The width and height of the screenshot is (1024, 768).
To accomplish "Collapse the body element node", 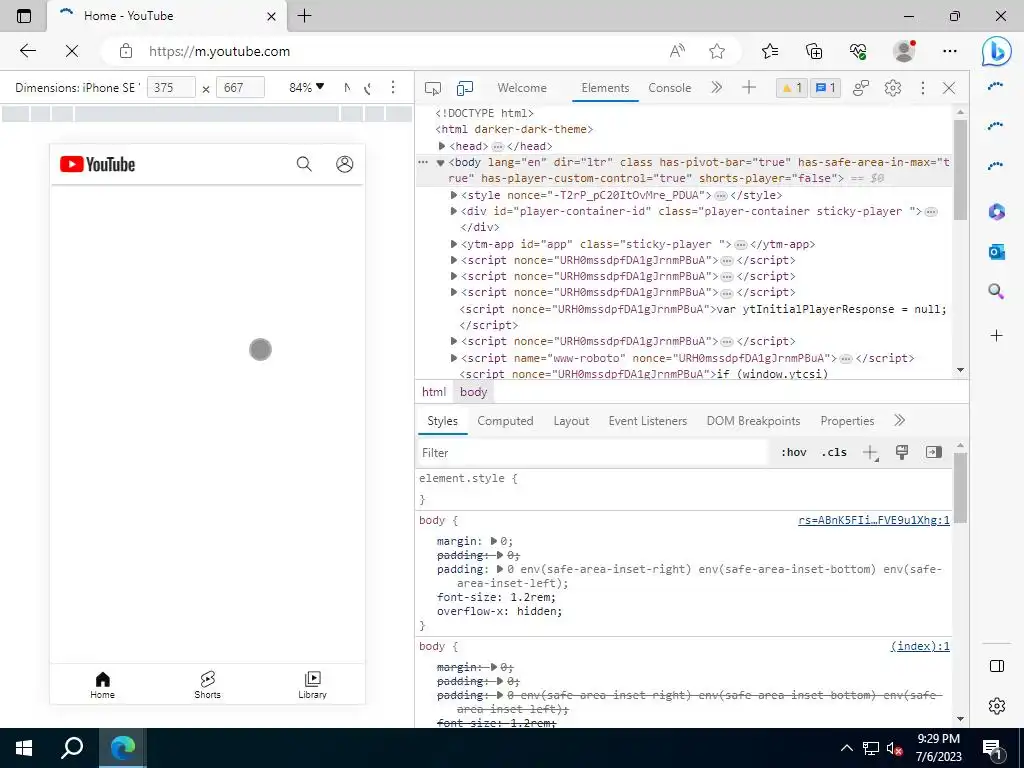I will tap(440, 163).
